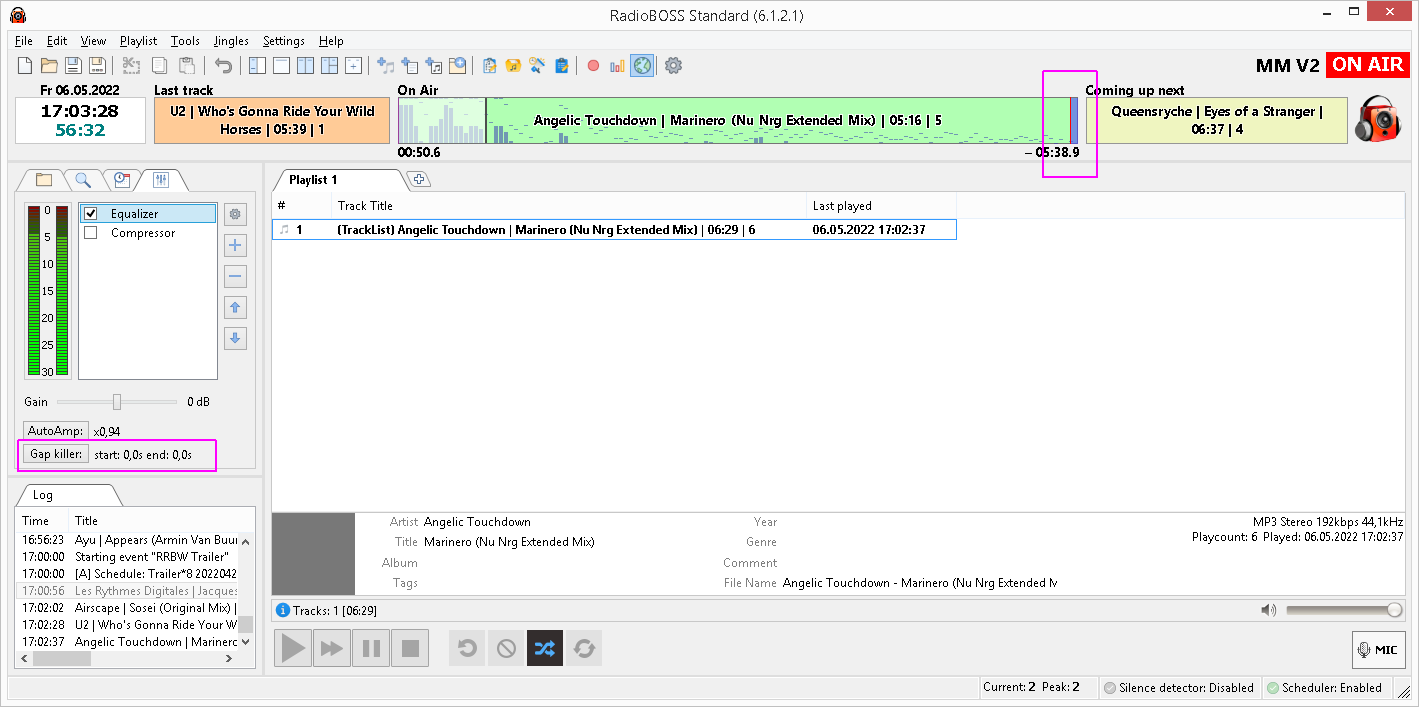Click the Save As floppy disk icon
The height and width of the screenshot is (707, 1419).
97,66
